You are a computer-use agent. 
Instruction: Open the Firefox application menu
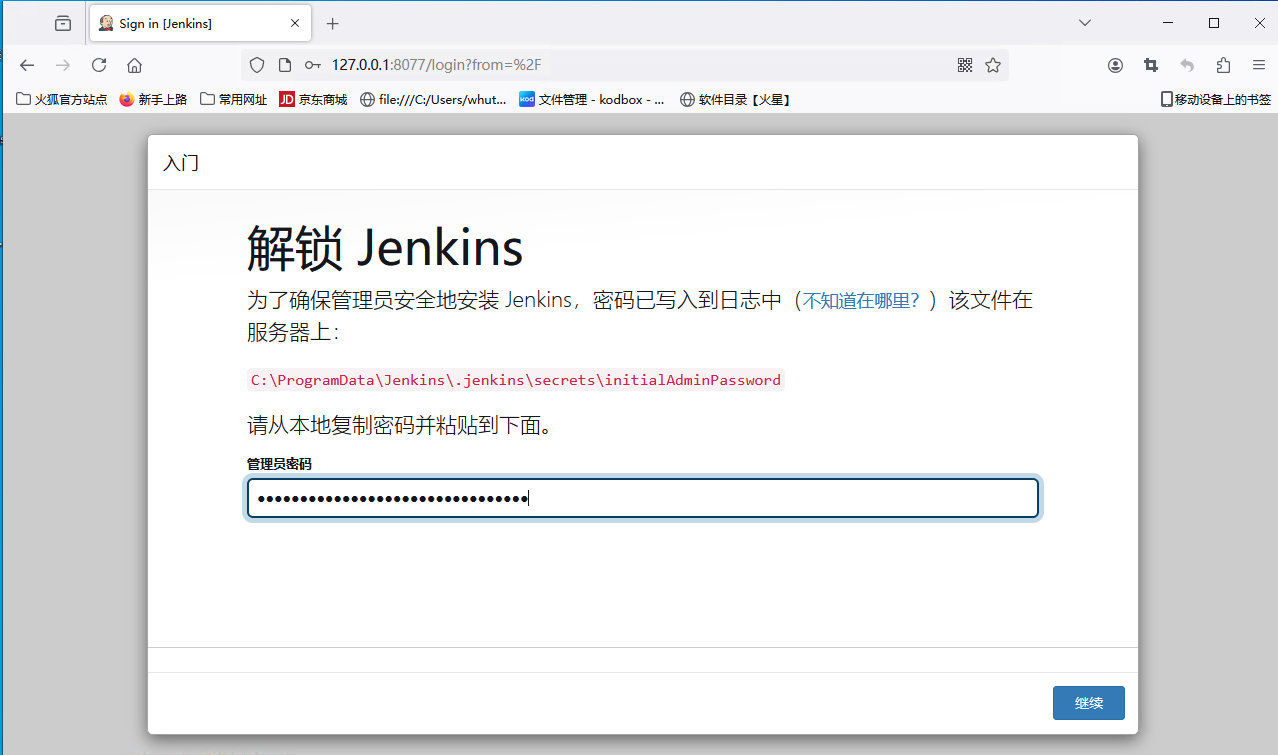[x=1259, y=65]
